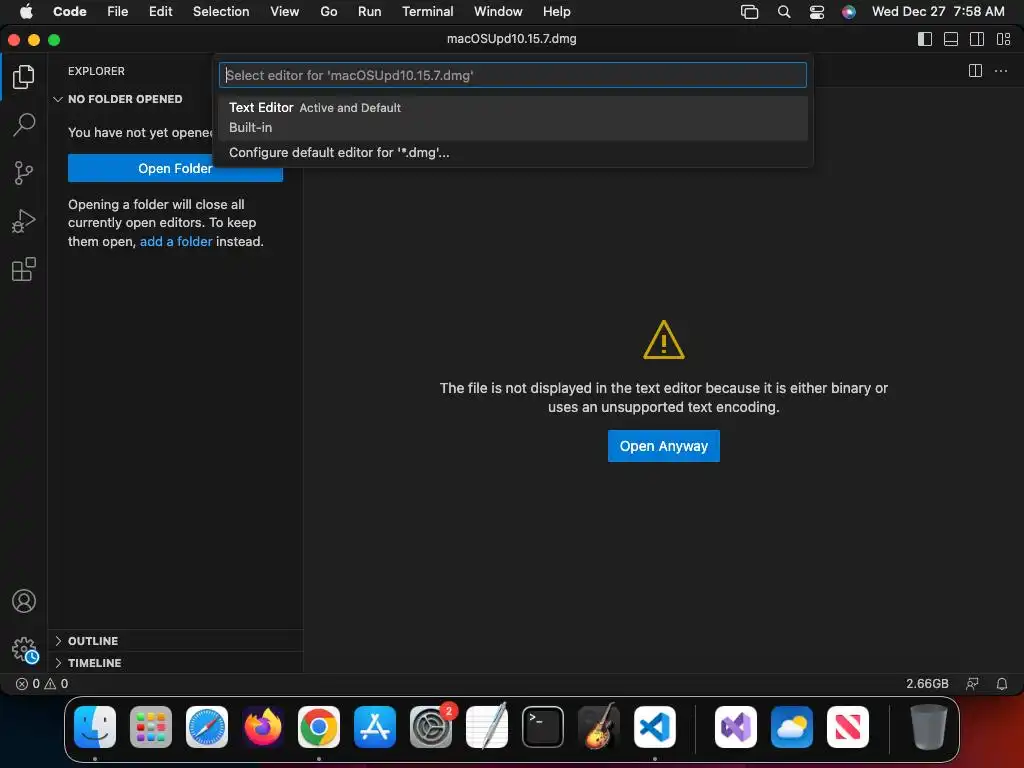Open the File menu
The image size is (1024, 768).
coord(118,12)
